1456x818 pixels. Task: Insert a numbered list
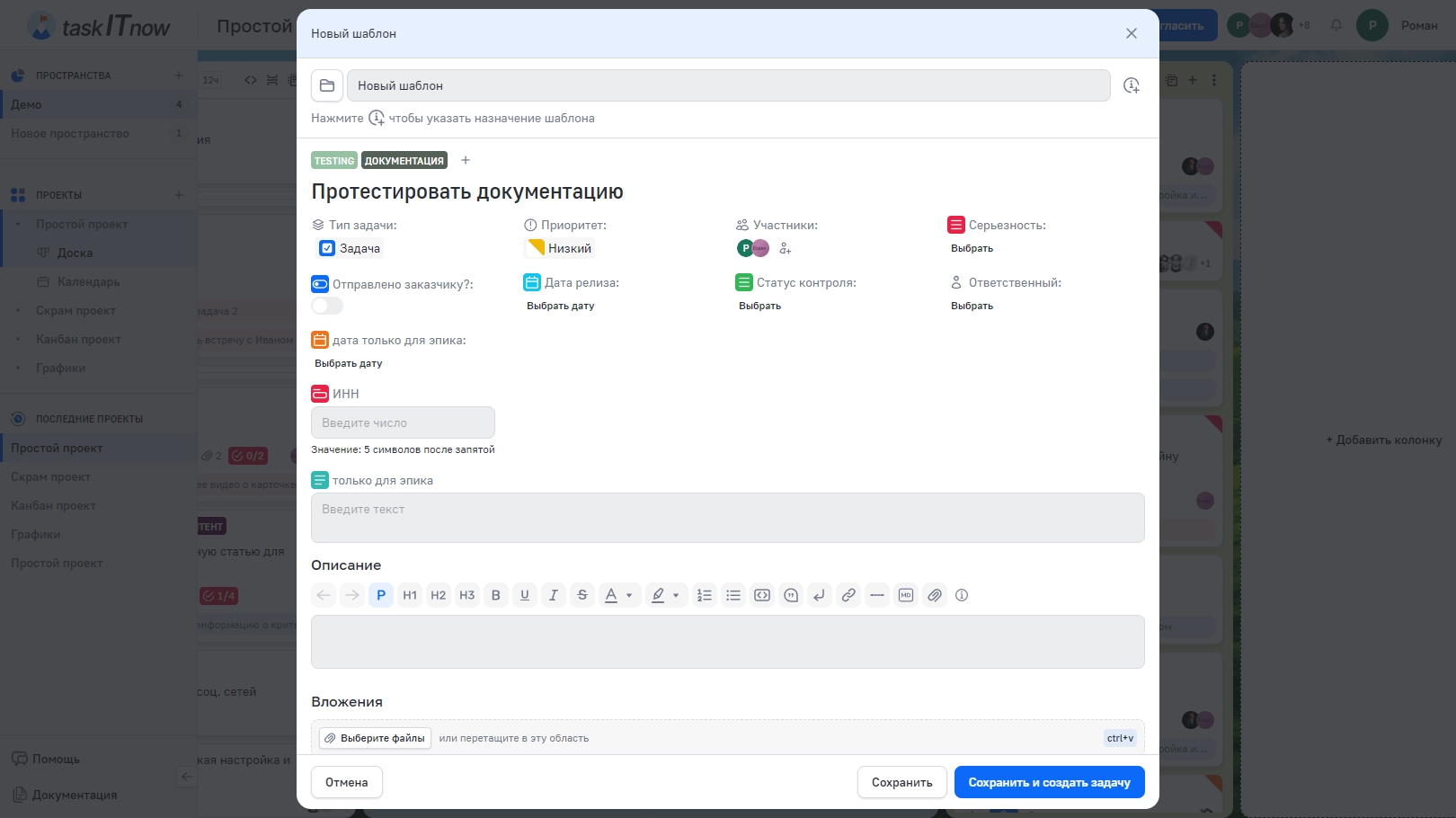click(705, 595)
